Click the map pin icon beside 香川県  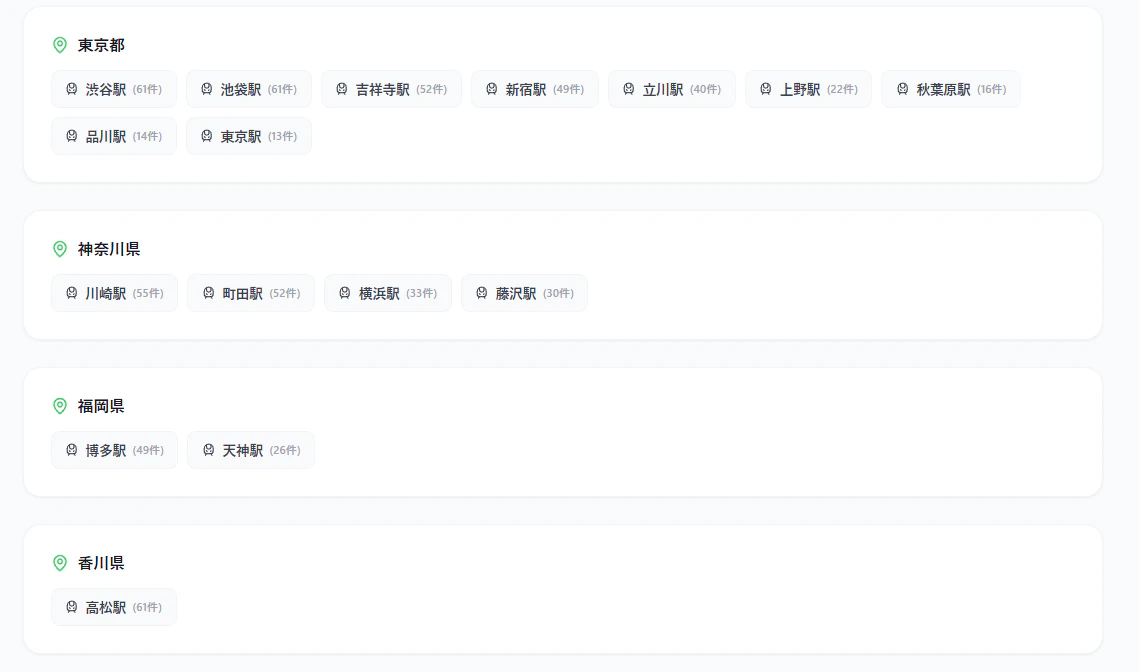(x=60, y=562)
